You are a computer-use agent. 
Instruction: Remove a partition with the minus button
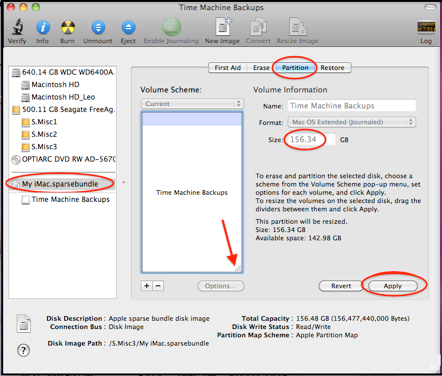(158, 286)
